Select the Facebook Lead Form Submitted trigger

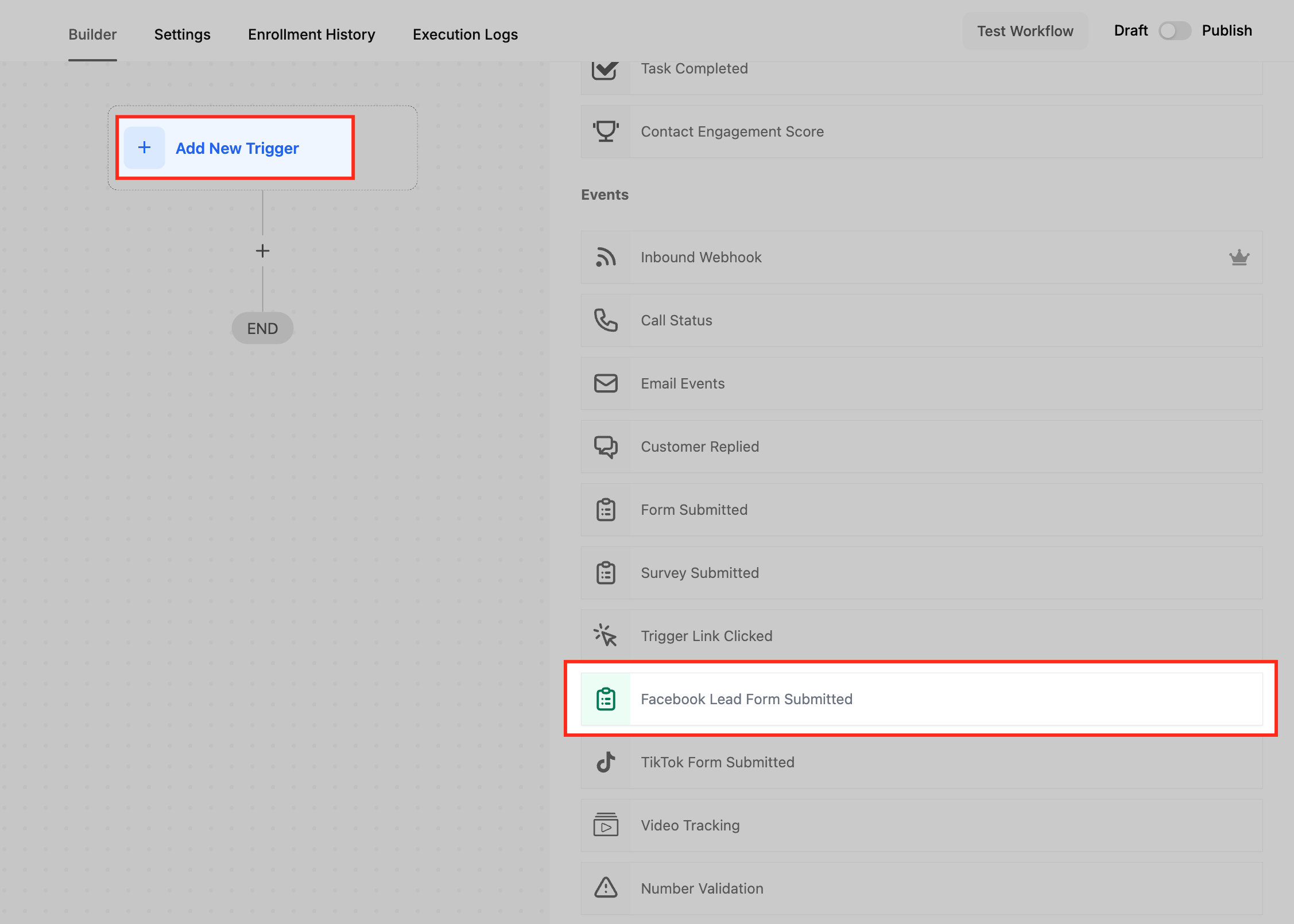pyautogui.click(x=746, y=699)
